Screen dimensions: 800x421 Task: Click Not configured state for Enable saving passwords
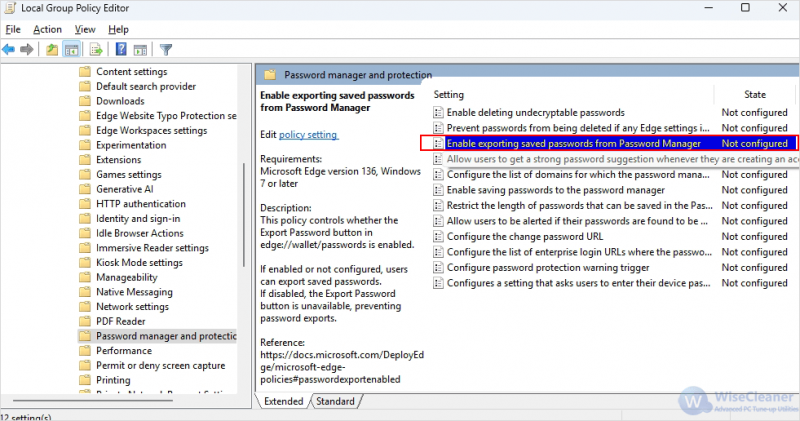click(x=755, y=190)
